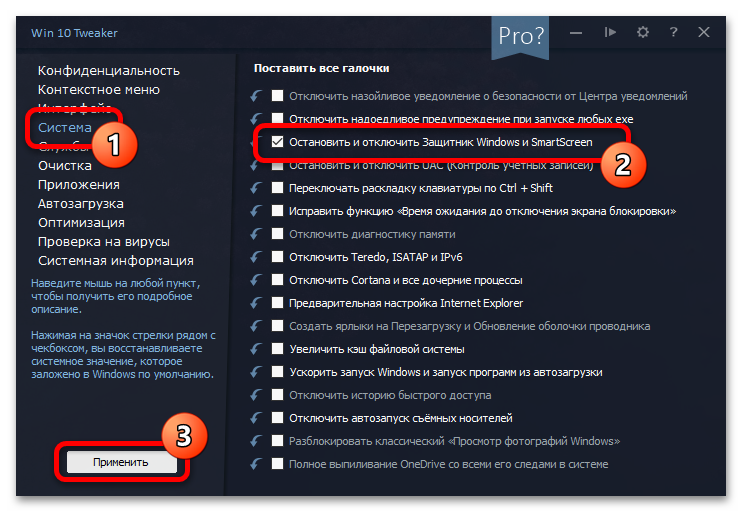Image resolution: width=742 pixels, height=512 pixels.
Task: Open help question mark icon
Action: coord(673,32)
